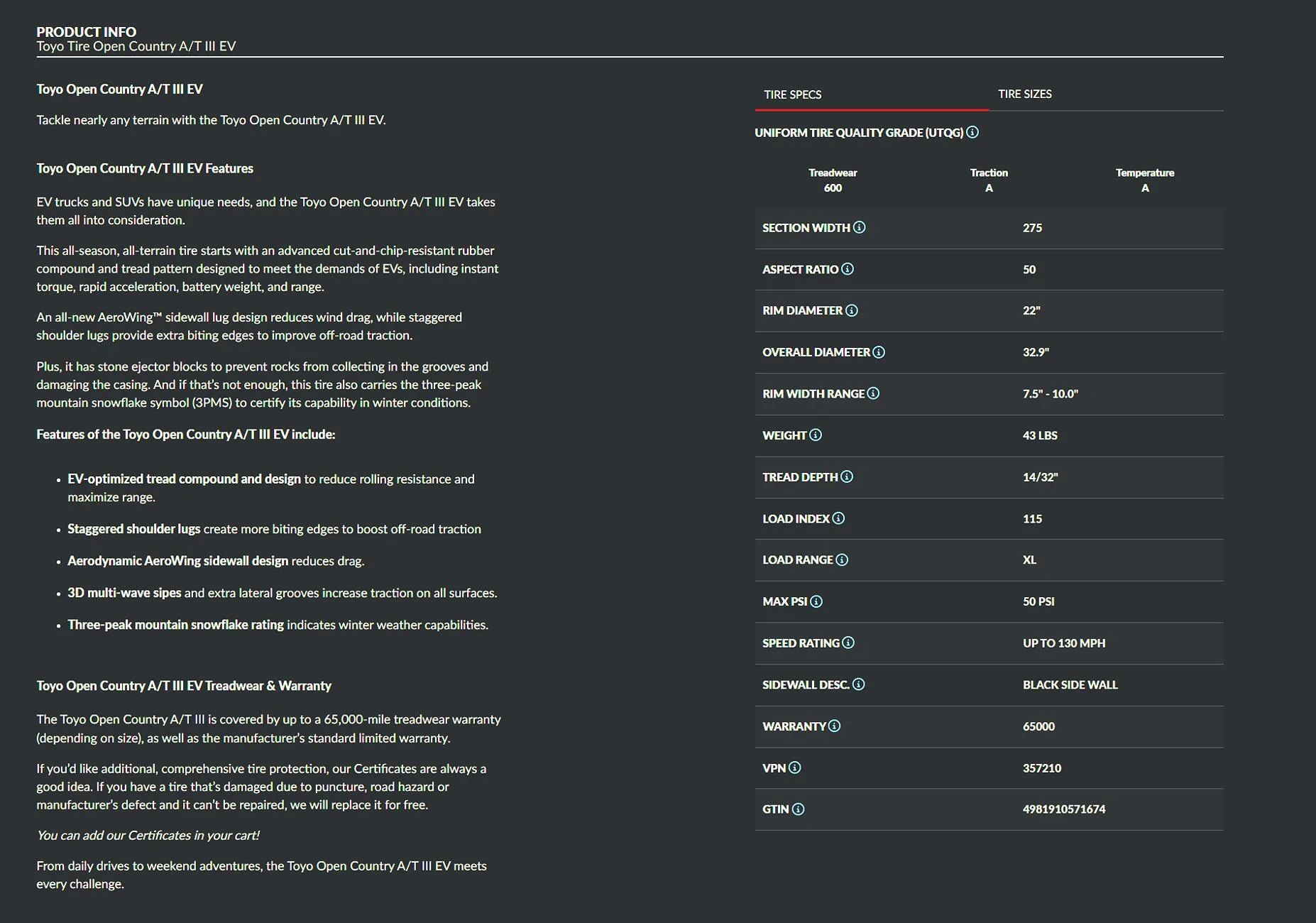Click the 'You can add our Certificates' text
Screen dimensions: 1316x923
148,836
